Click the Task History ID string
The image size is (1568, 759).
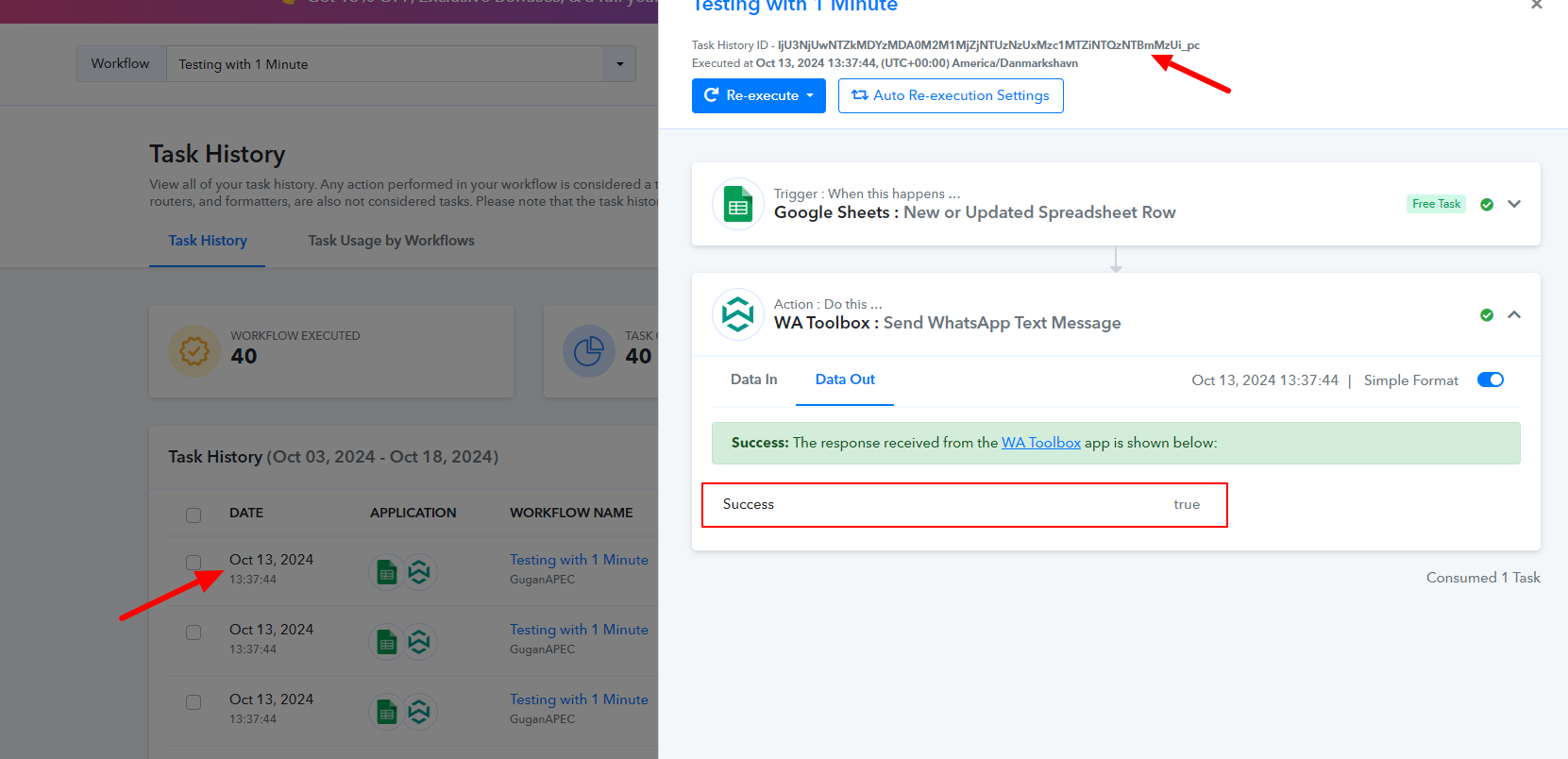[988, 45]
